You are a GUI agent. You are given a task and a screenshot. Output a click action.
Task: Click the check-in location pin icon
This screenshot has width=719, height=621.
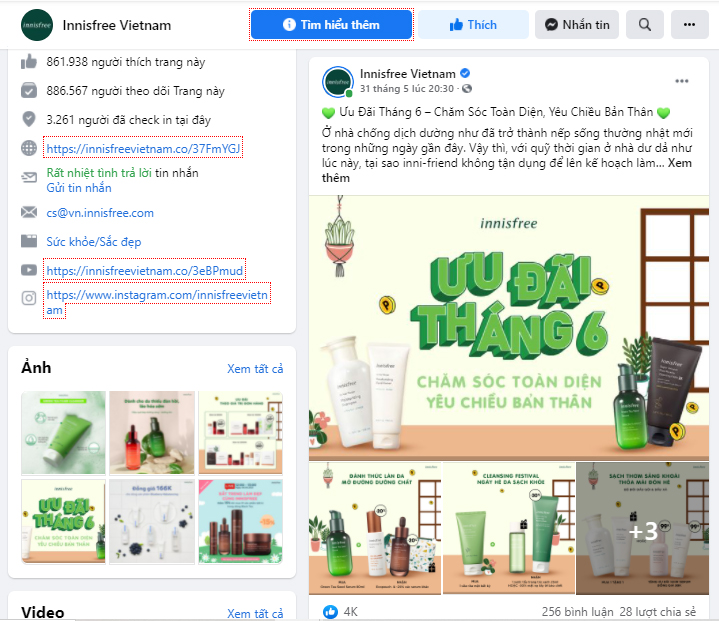click(29, 119)
